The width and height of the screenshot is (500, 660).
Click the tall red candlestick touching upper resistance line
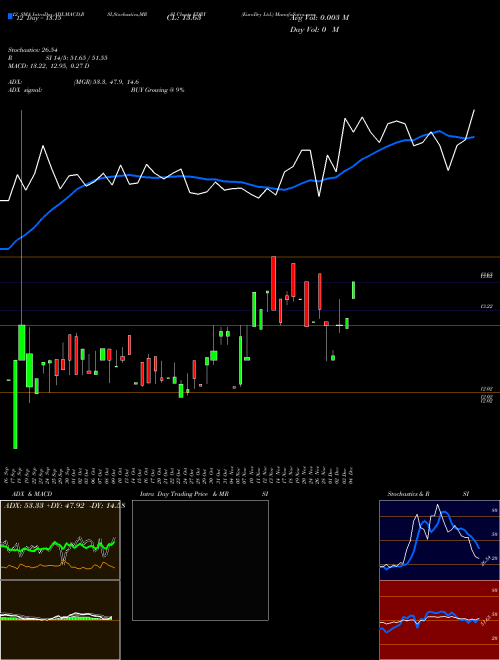tap(273, 283)
